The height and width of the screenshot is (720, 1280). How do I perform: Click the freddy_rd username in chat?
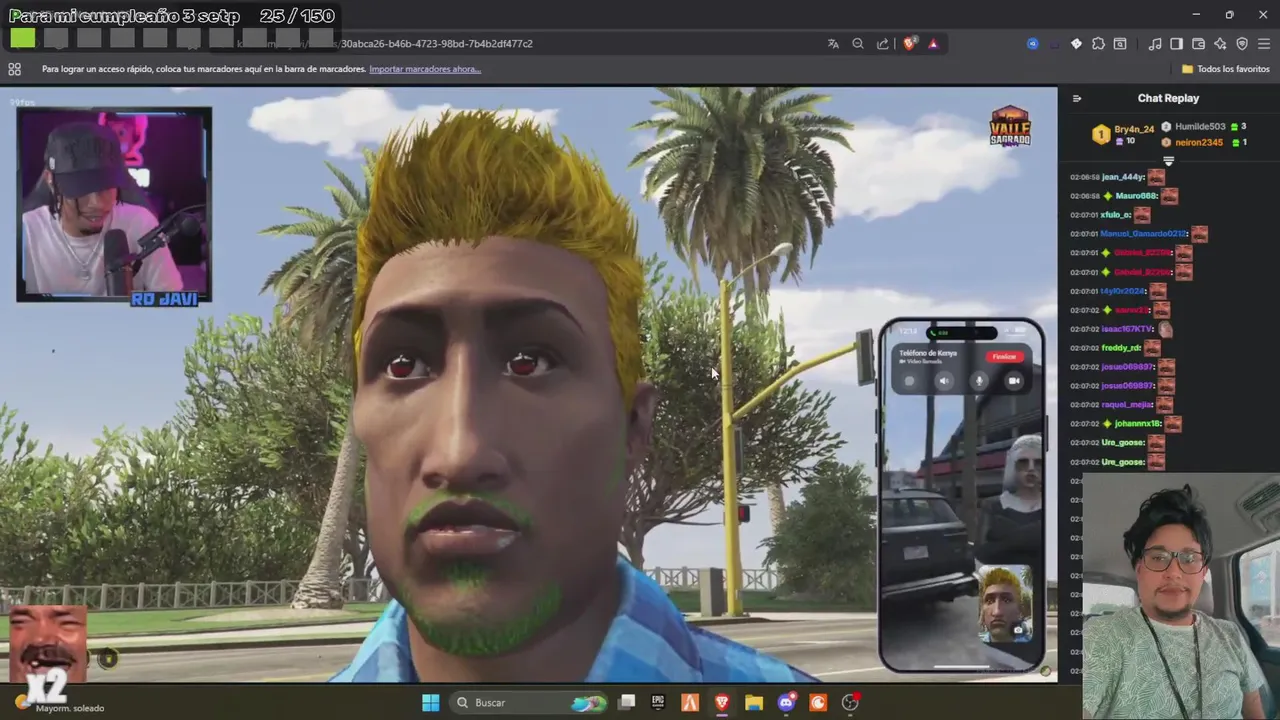click(x=1121, y=348)
